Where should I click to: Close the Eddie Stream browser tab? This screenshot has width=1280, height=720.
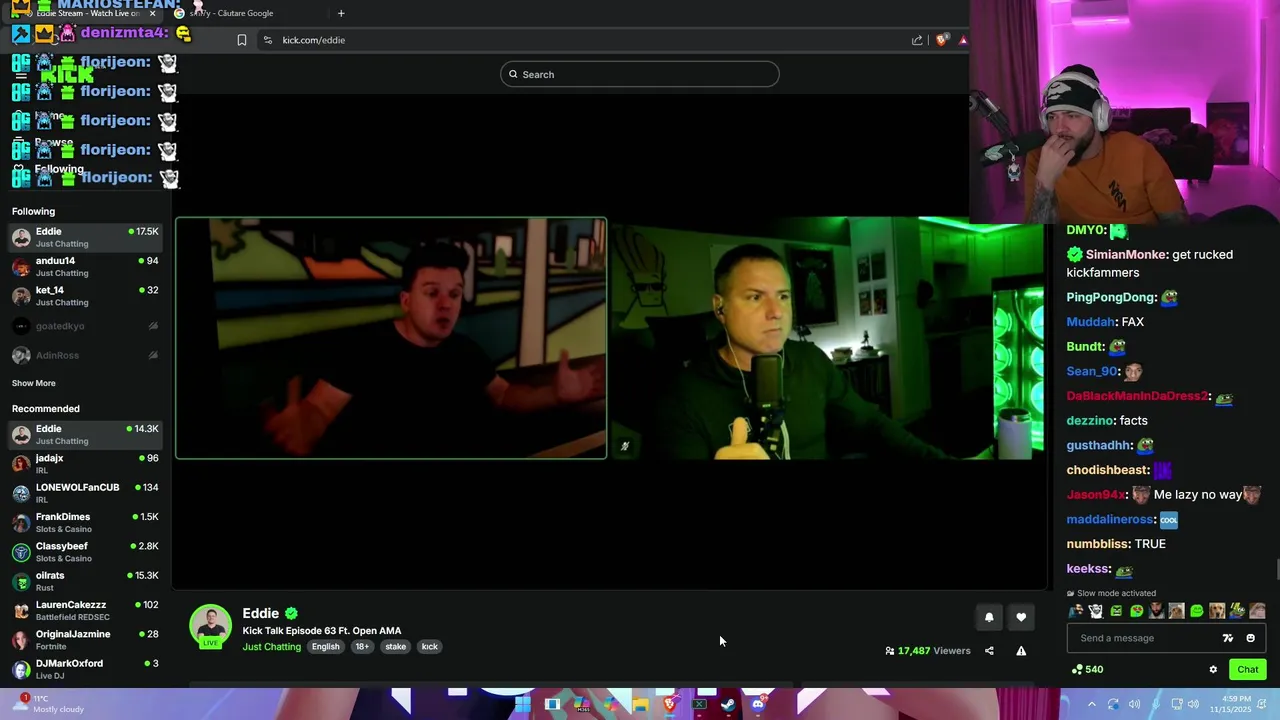(x=152, y=13)
